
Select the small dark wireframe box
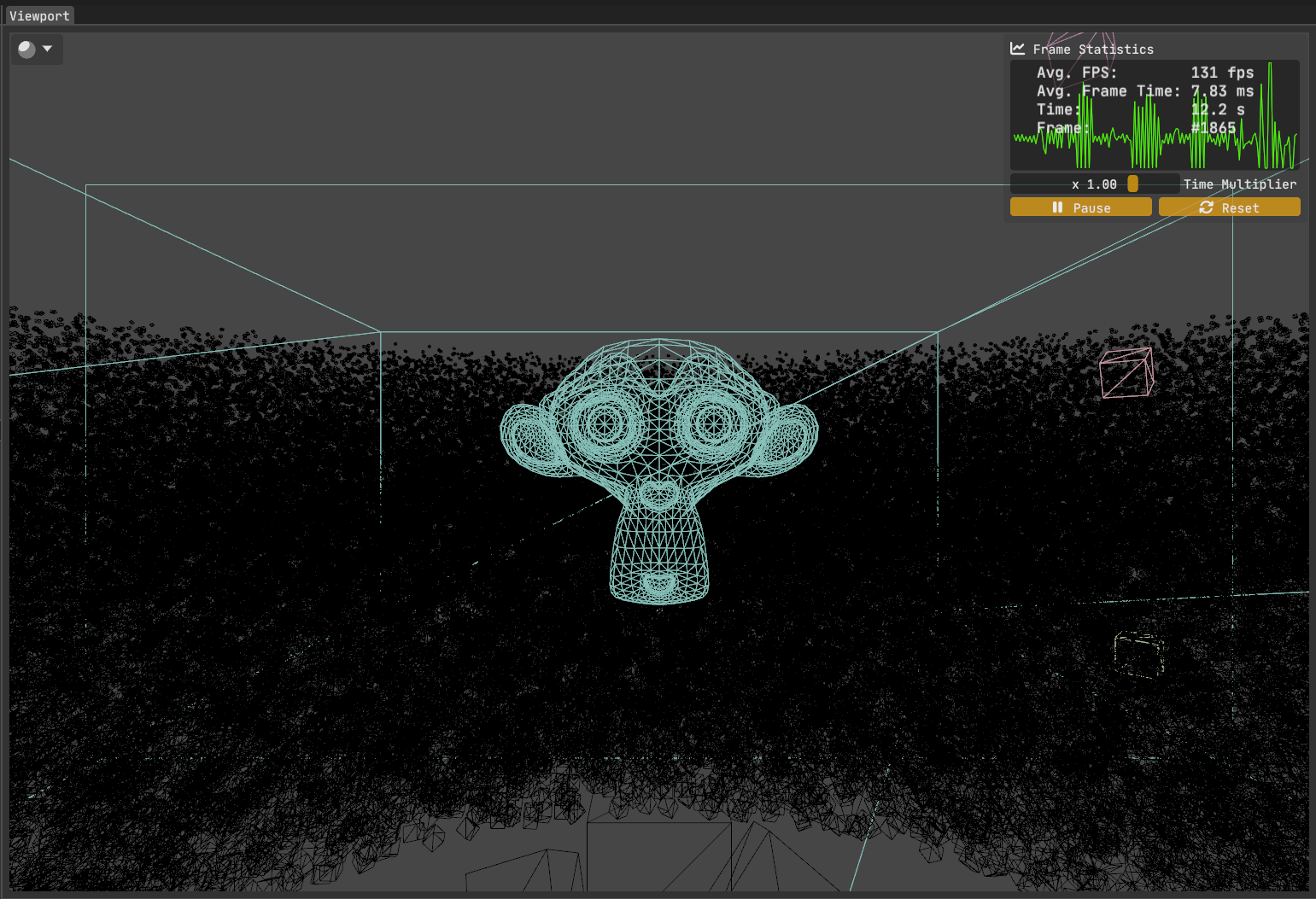click(x=1138, y=654)
